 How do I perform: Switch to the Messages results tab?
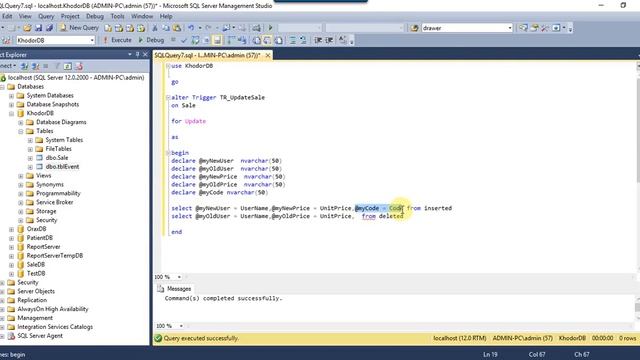pos(175,289)
